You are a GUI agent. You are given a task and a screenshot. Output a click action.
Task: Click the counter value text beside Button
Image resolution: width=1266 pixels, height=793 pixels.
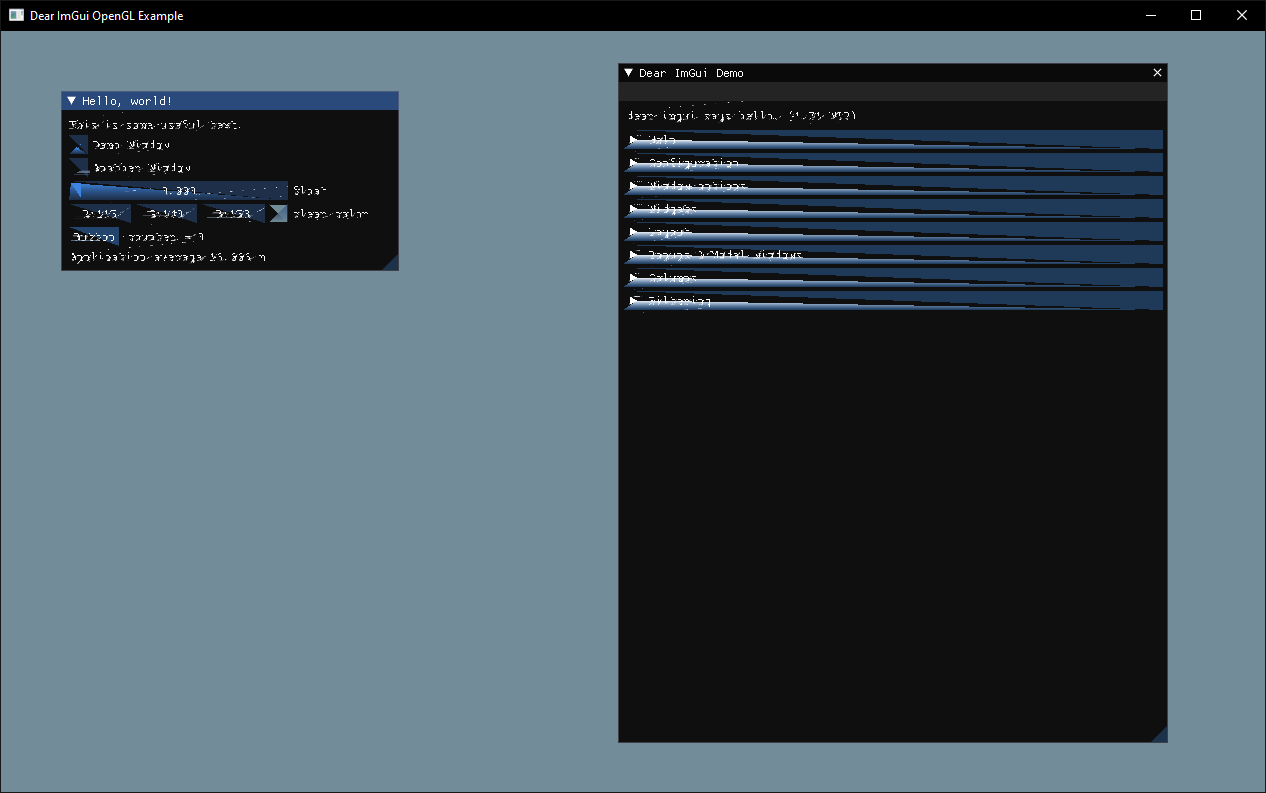[165, 237]
